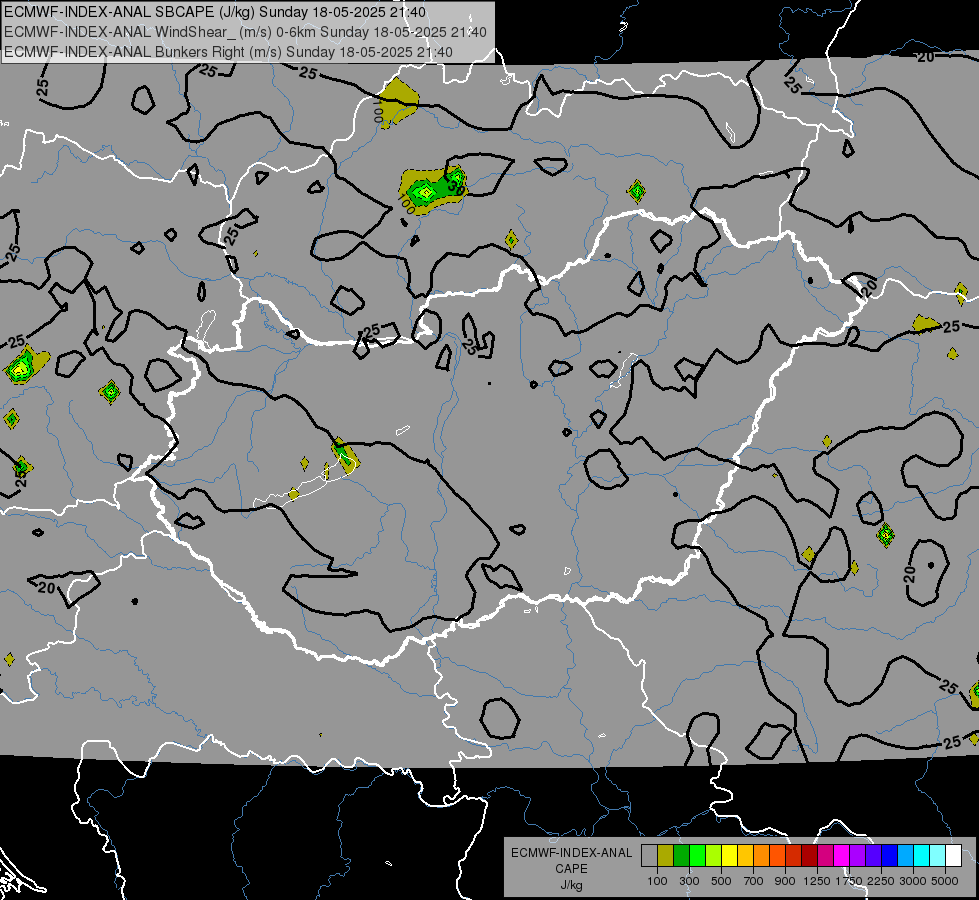Click the 2250 value under legend

click(x=880, y=881)
